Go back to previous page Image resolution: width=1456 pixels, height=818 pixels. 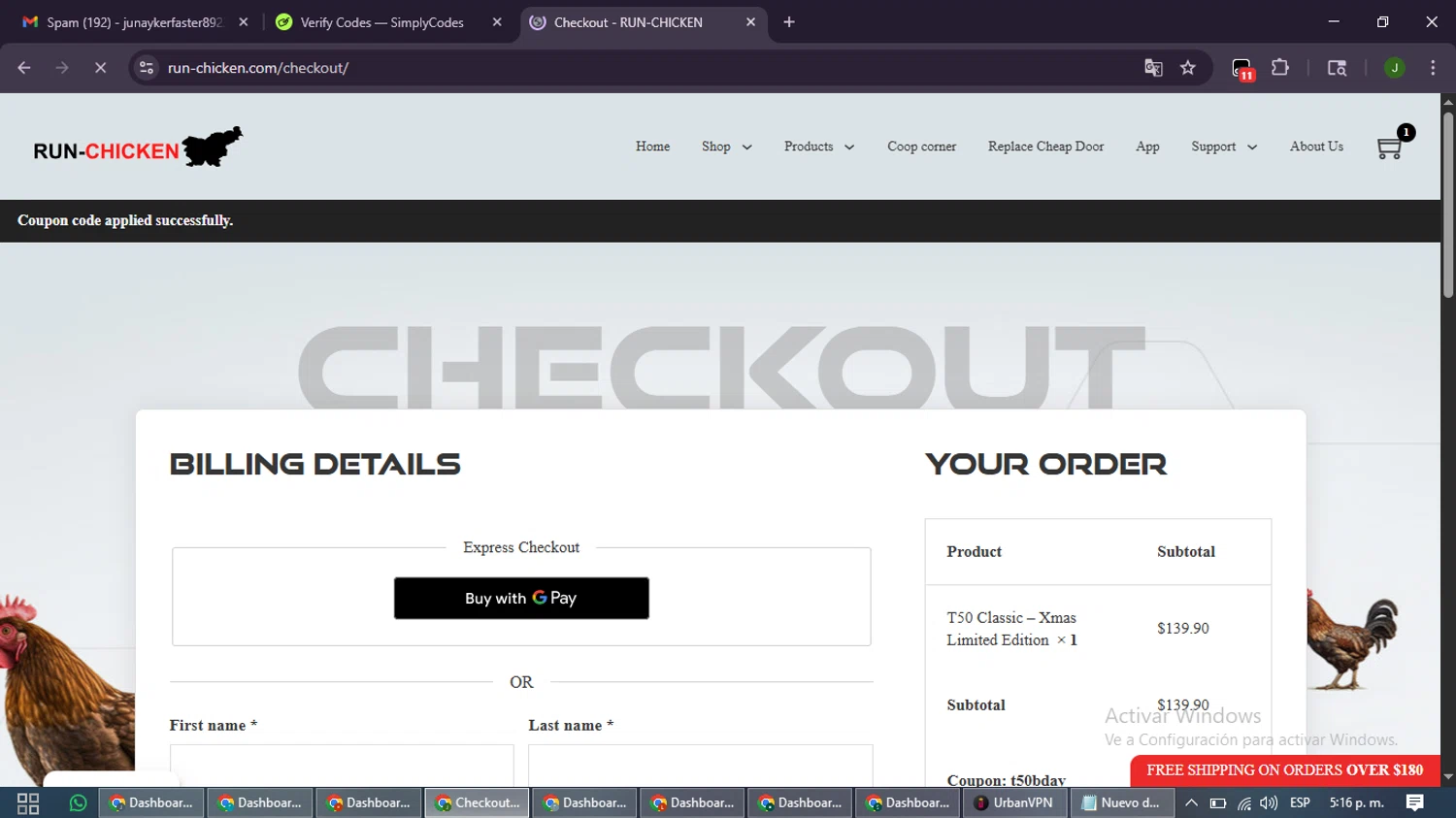click(x=24, y=68)
